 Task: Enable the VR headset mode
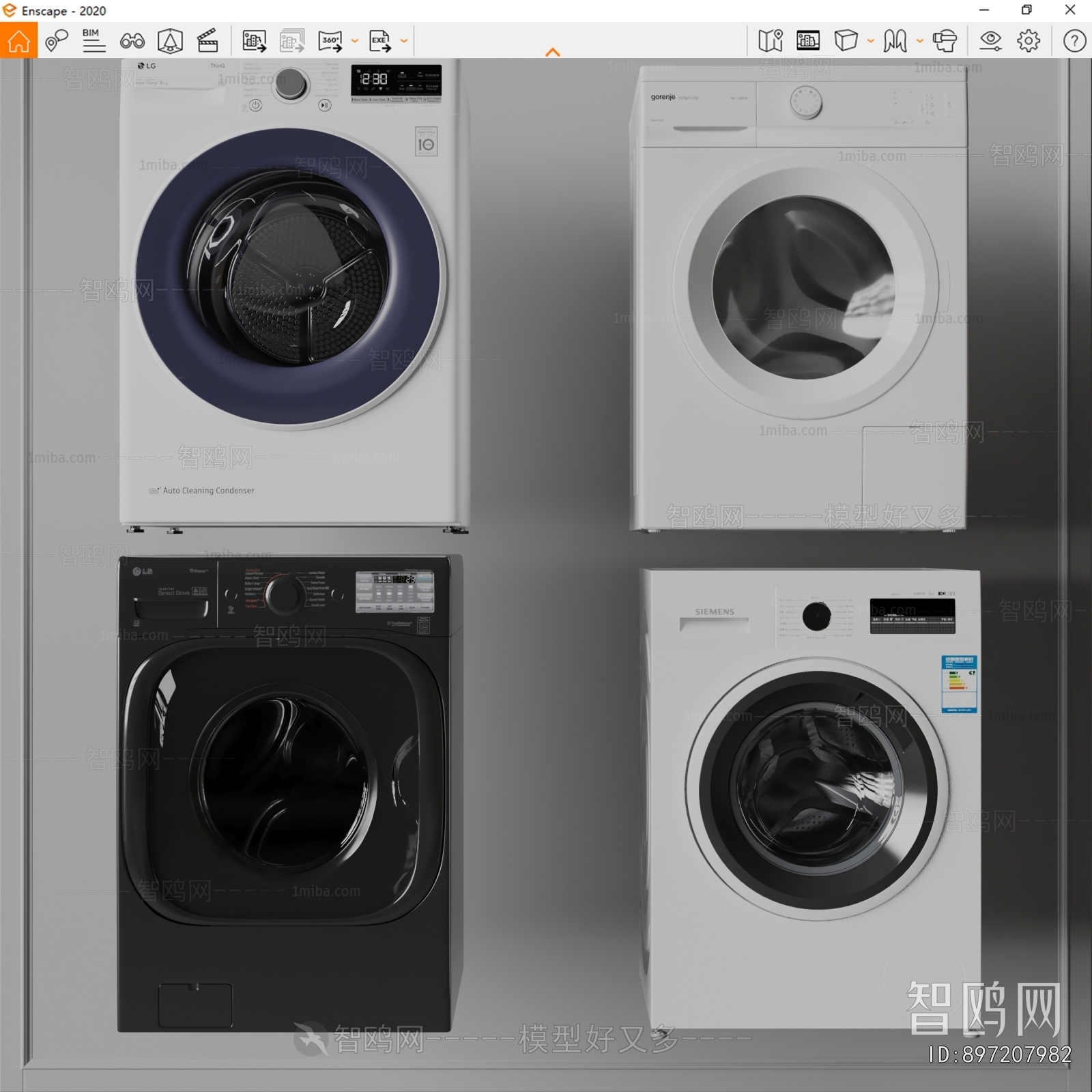(x=945, y=41)
